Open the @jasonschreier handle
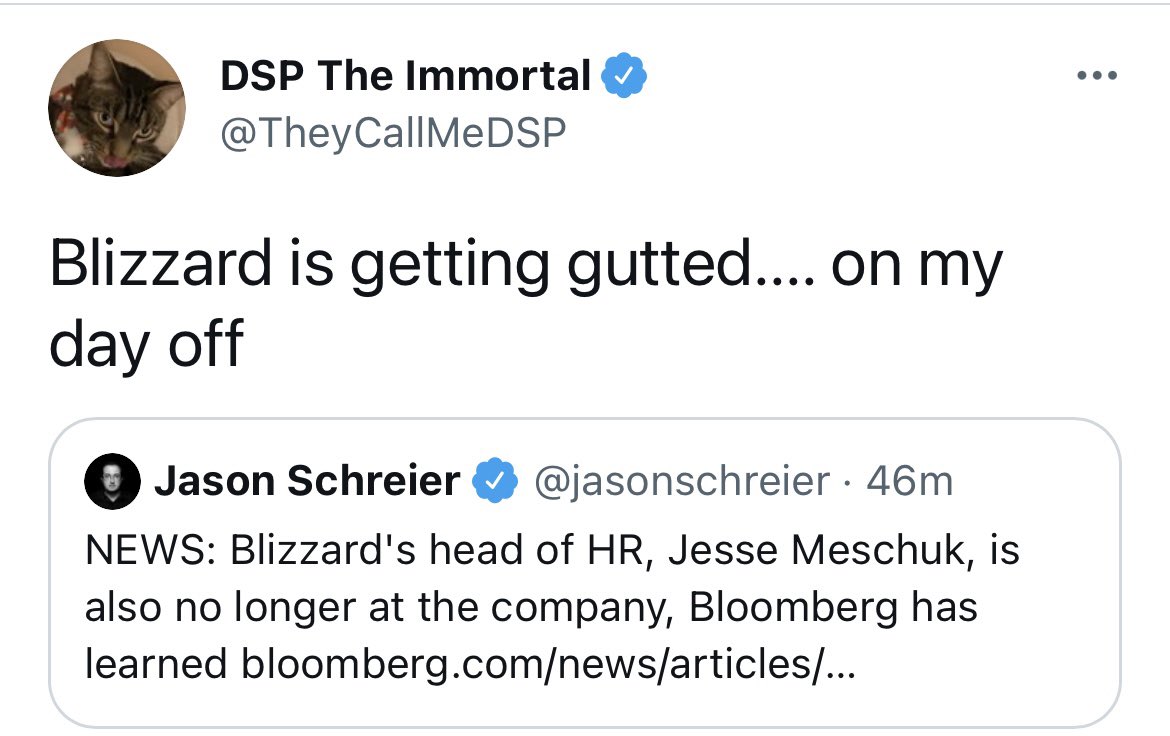The image size is (1170, 736). [x=682, y=481]
